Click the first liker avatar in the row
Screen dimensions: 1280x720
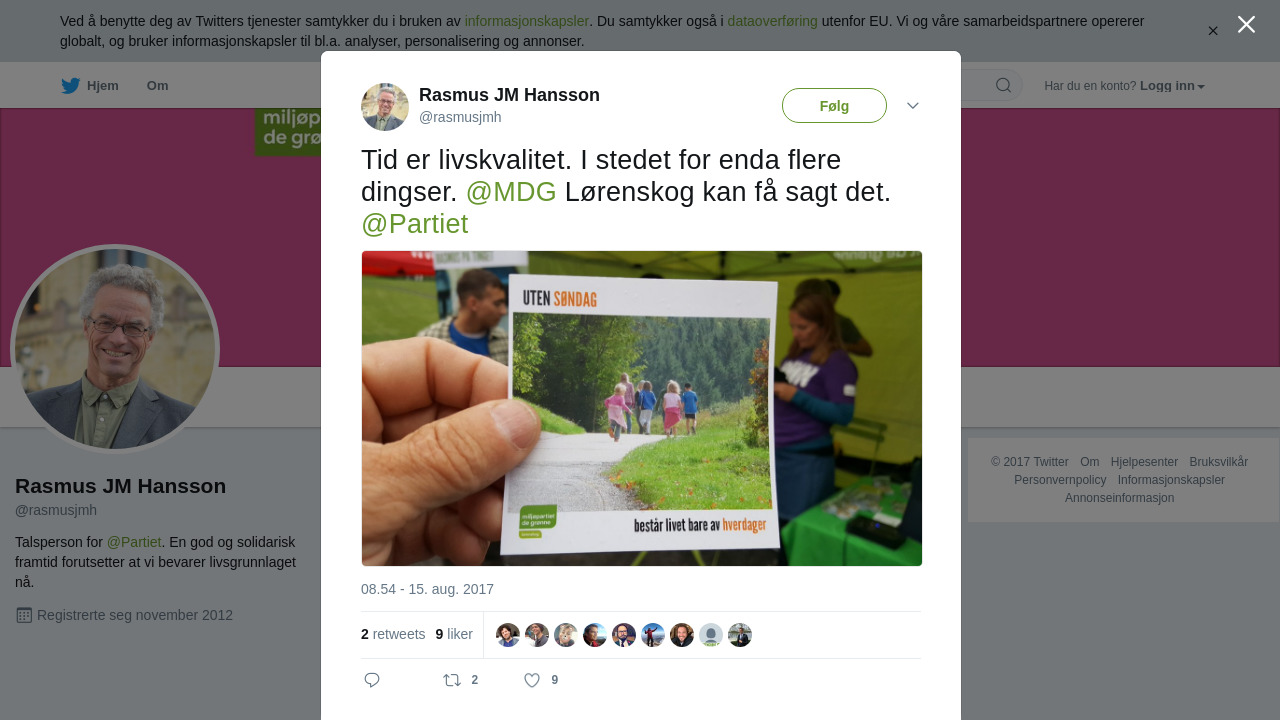pyautogui.click(x=508, y=635)
